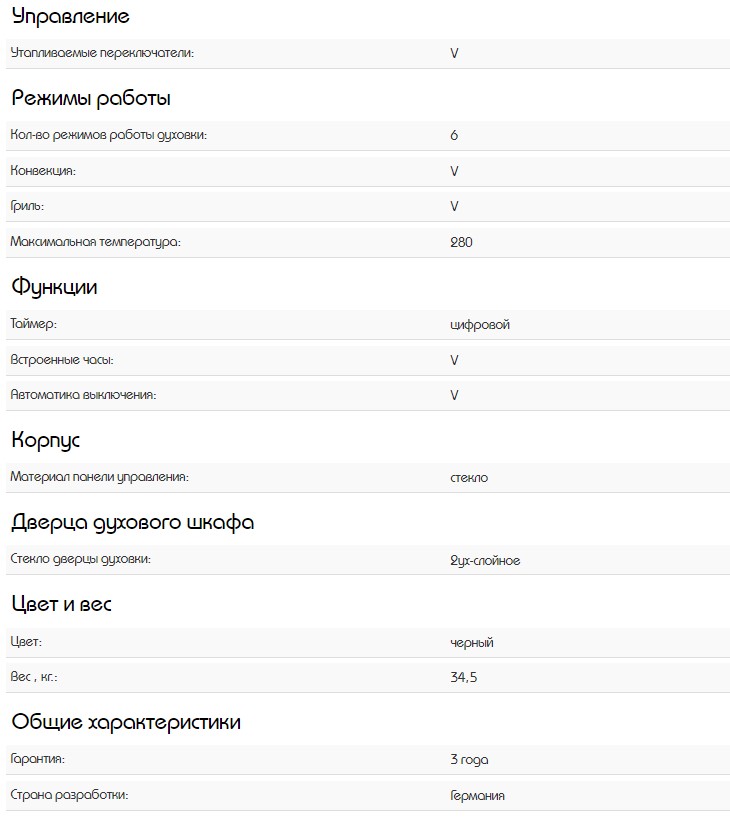Screen dimensions: 730x817
Task: Select the warranty value "3 года"
Action: [x=469, y=760]
